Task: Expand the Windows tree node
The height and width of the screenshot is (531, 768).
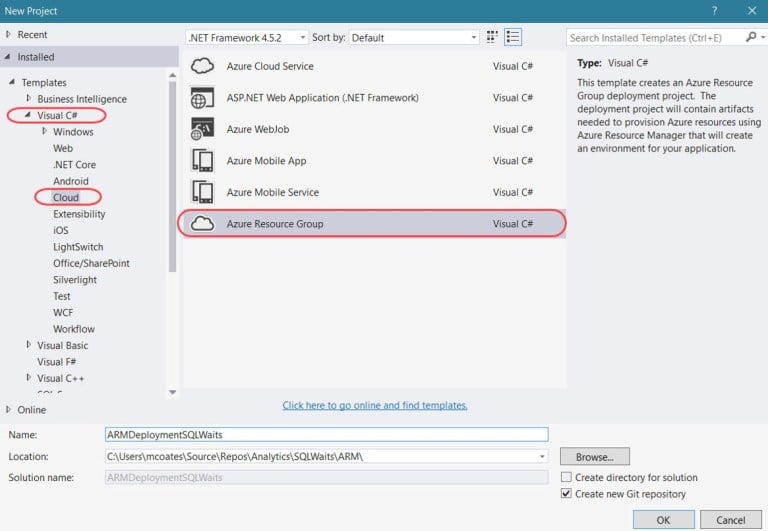Action: click(x=45, y=131)
